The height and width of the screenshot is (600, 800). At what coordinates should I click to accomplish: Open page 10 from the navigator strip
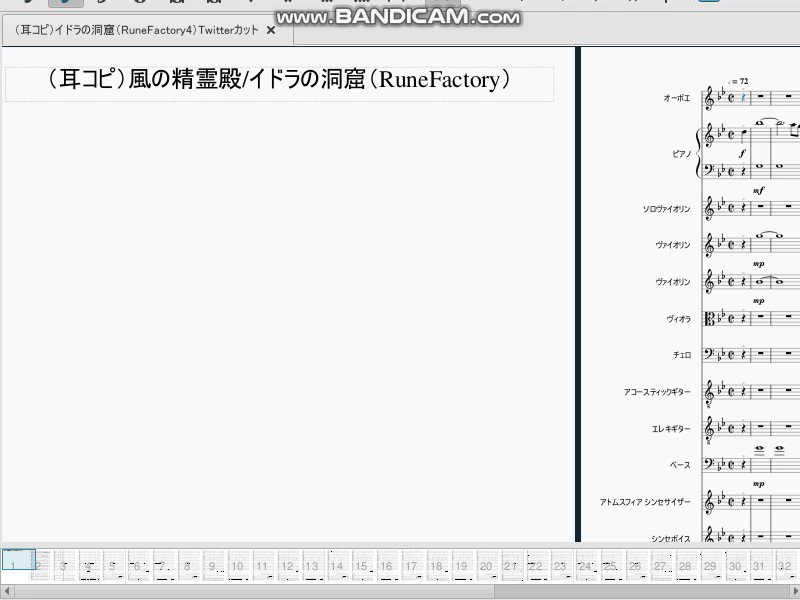pyautogui.click(x=237, y=565)
